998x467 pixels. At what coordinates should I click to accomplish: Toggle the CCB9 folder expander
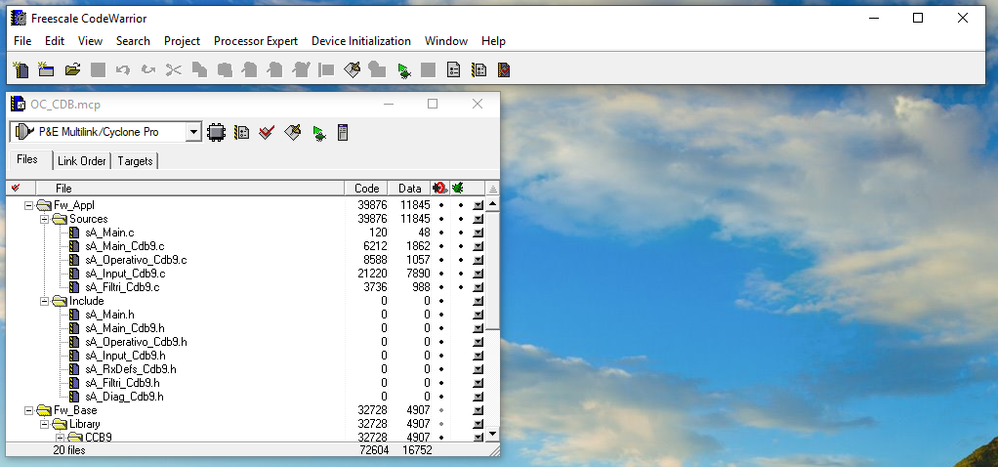[x=60, y=438]
